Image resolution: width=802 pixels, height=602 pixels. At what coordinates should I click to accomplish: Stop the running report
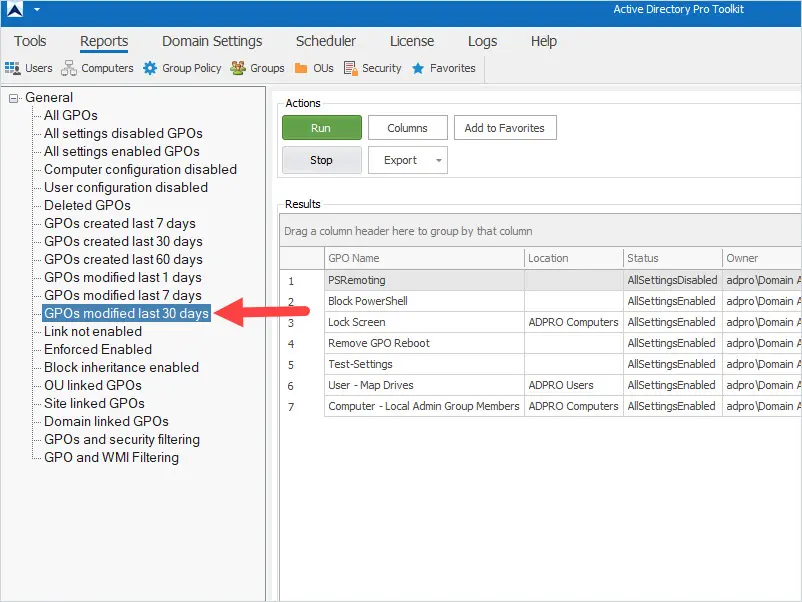click(x=322, y=160)
